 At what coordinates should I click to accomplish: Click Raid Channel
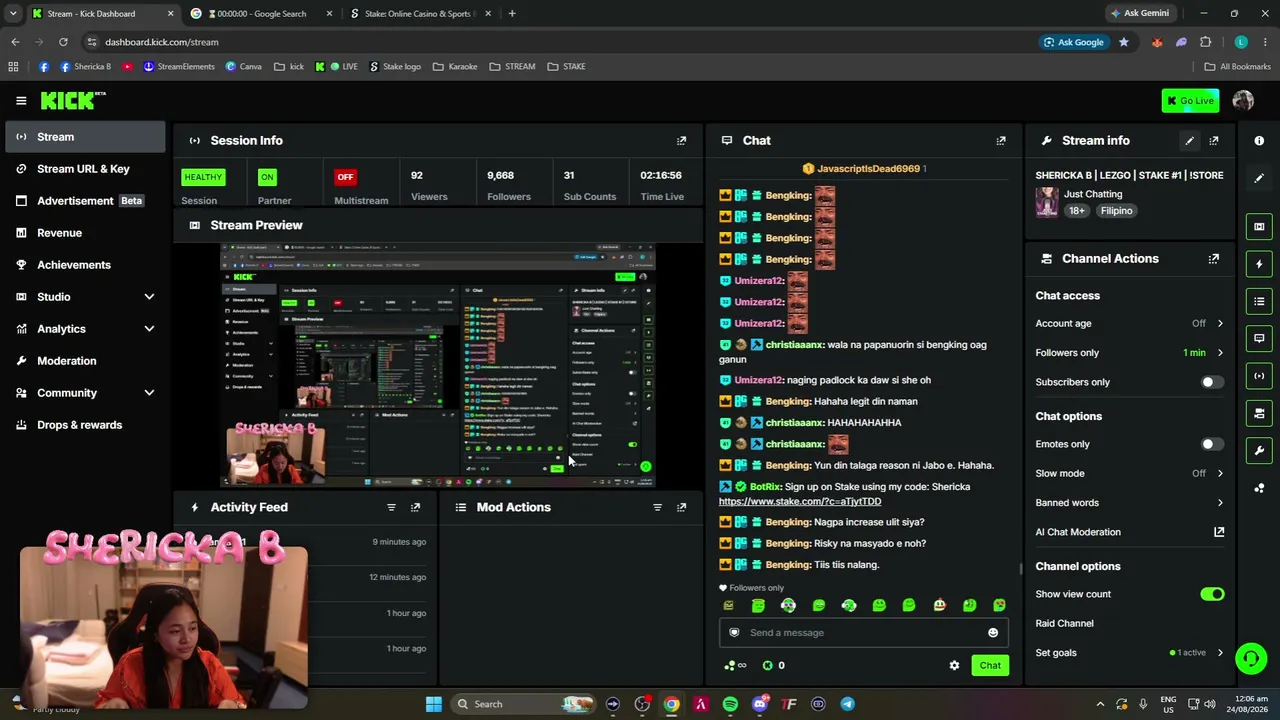coord(1065,624)
